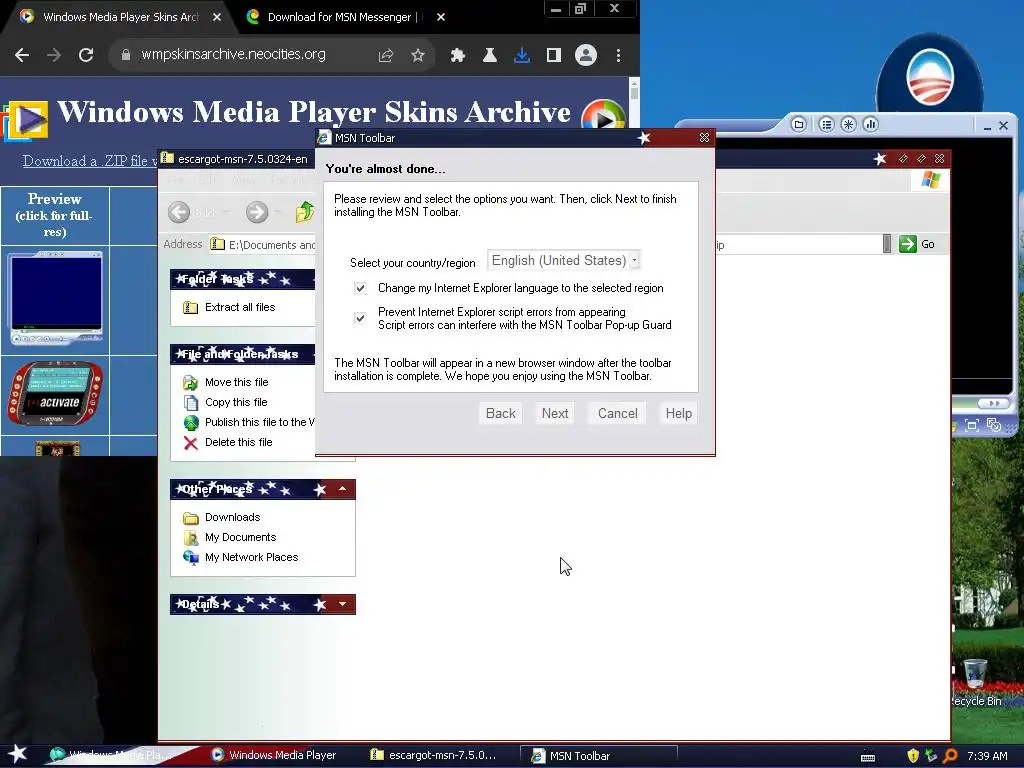Toggle Prevent Internet Explorer script errors checkbox
The image size is (1024, 768).
pos(360,318)
